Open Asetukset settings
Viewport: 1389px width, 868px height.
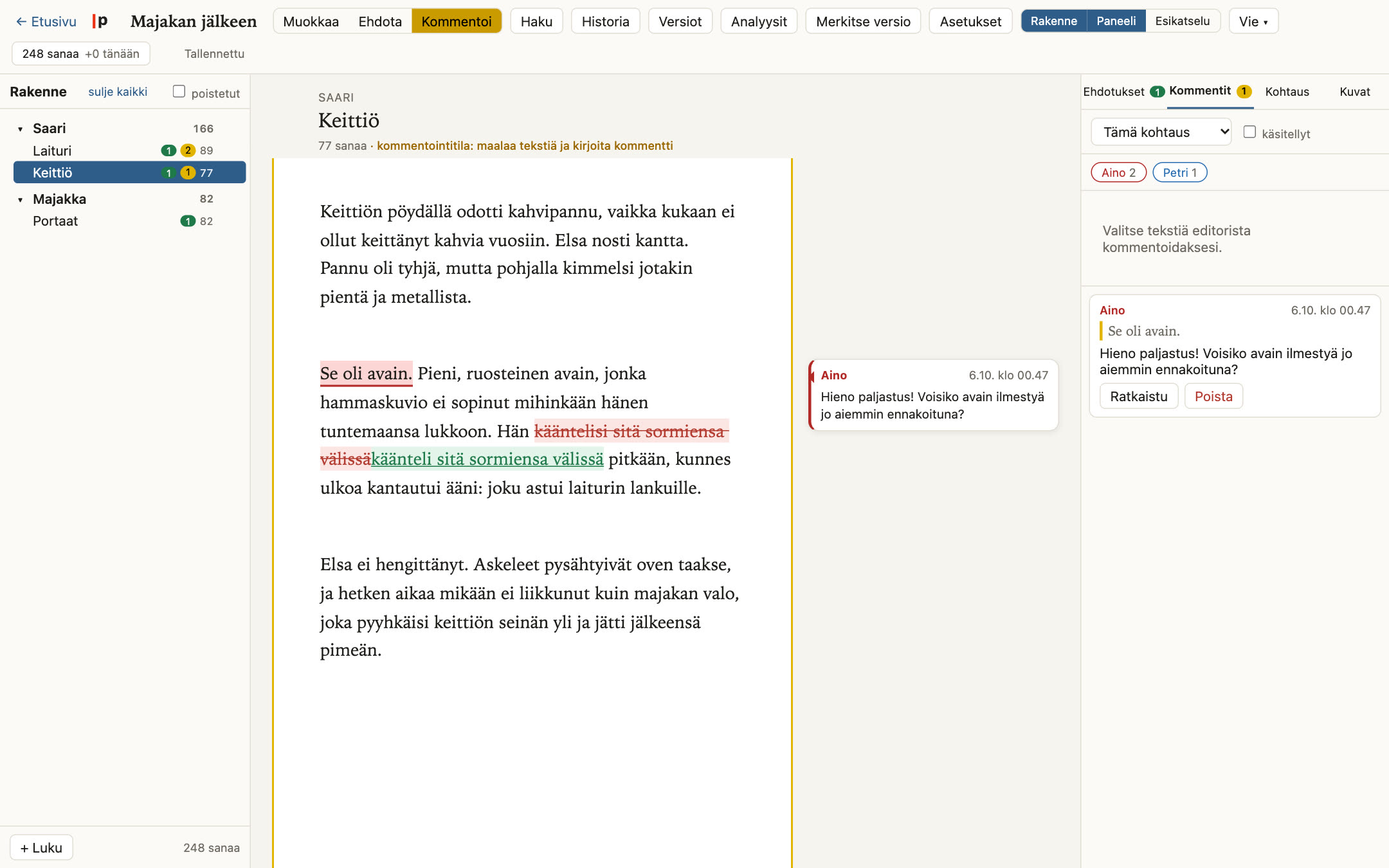tap(970, 21)
